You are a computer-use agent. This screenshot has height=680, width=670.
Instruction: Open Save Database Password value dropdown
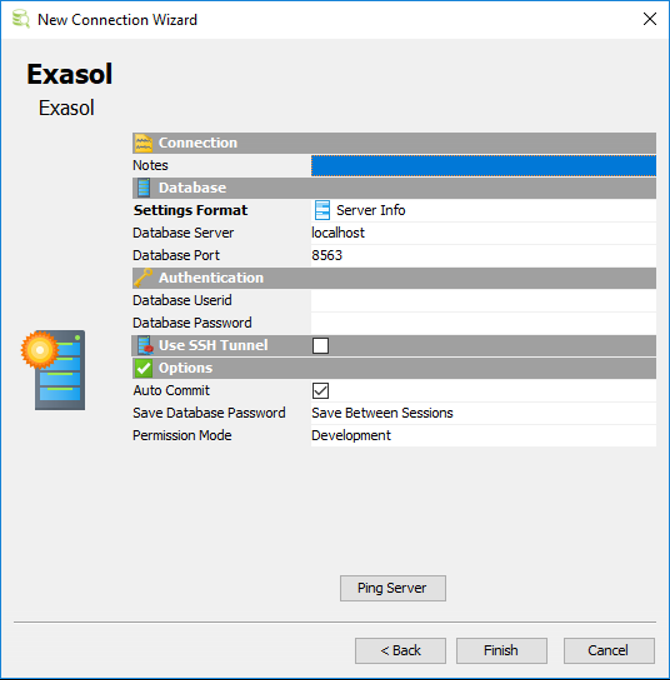[483, 413]
